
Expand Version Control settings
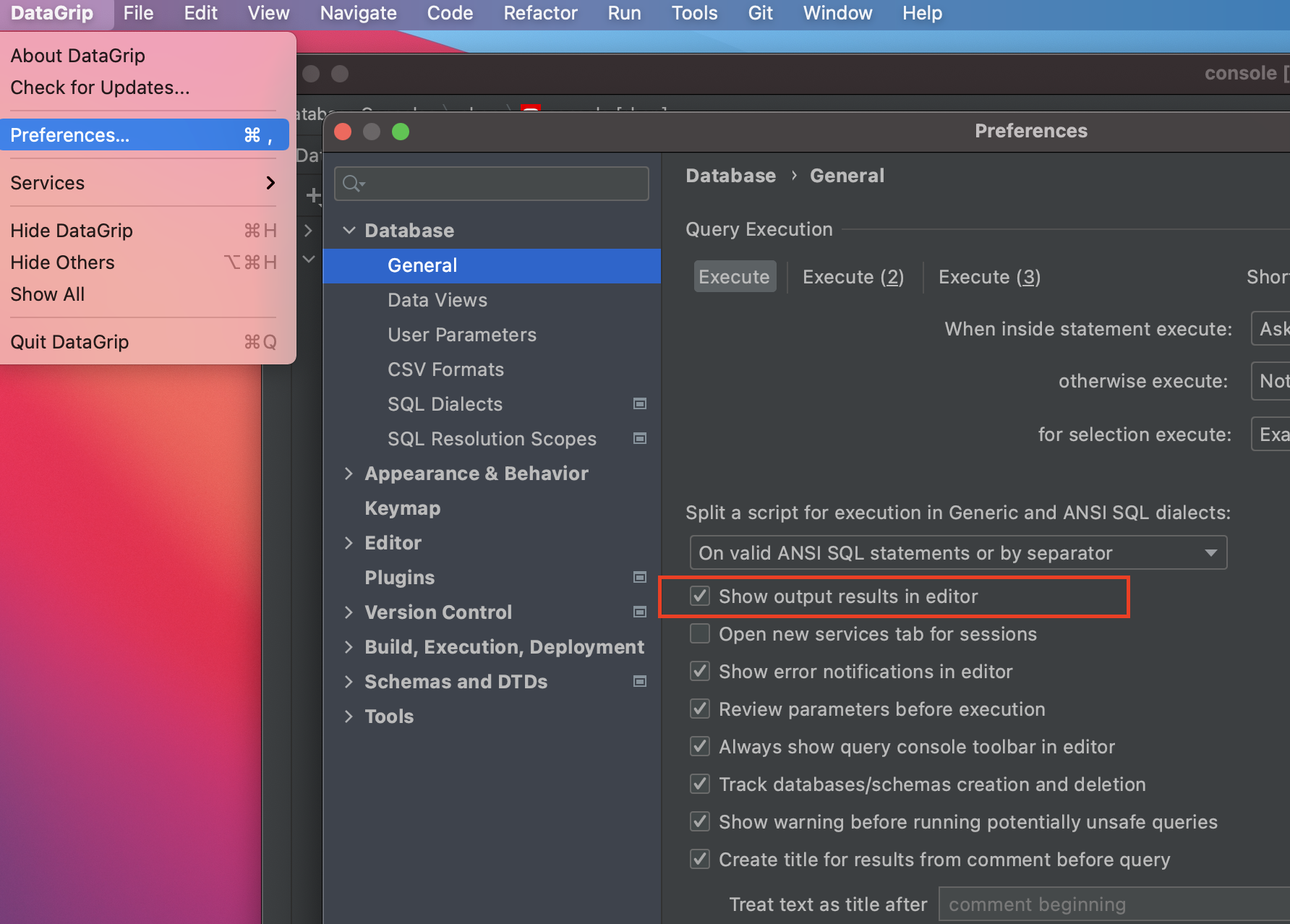pos(349,612)
